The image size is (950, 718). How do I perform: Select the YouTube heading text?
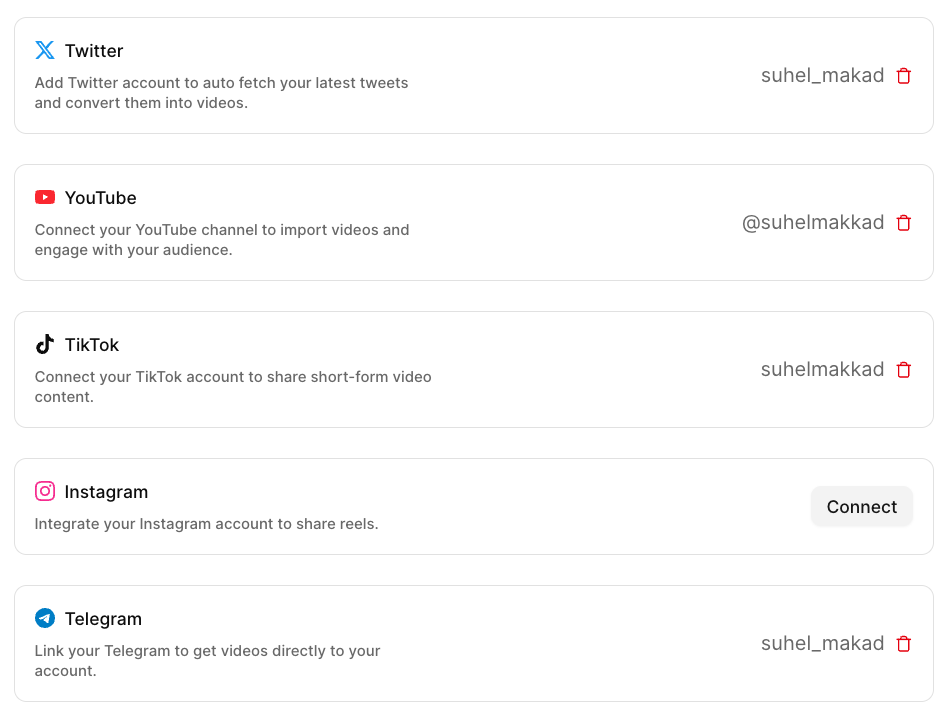101,198
